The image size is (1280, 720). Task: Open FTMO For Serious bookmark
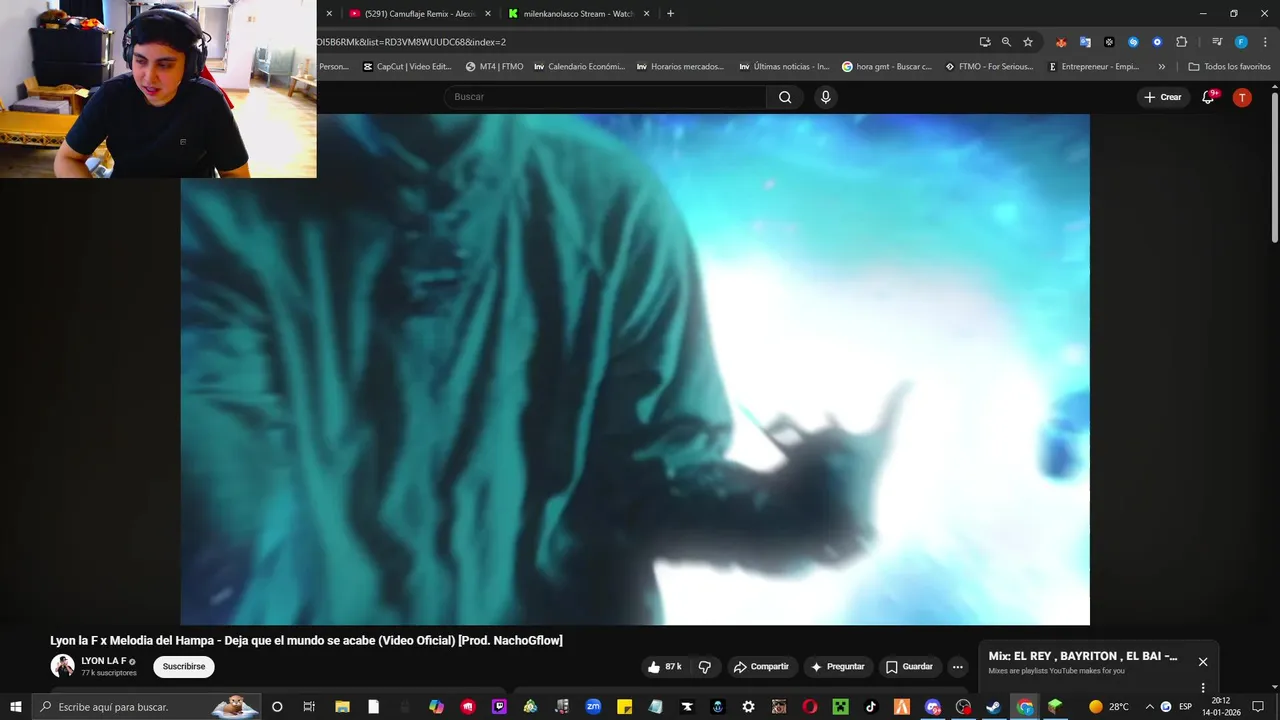pos(988,67)
